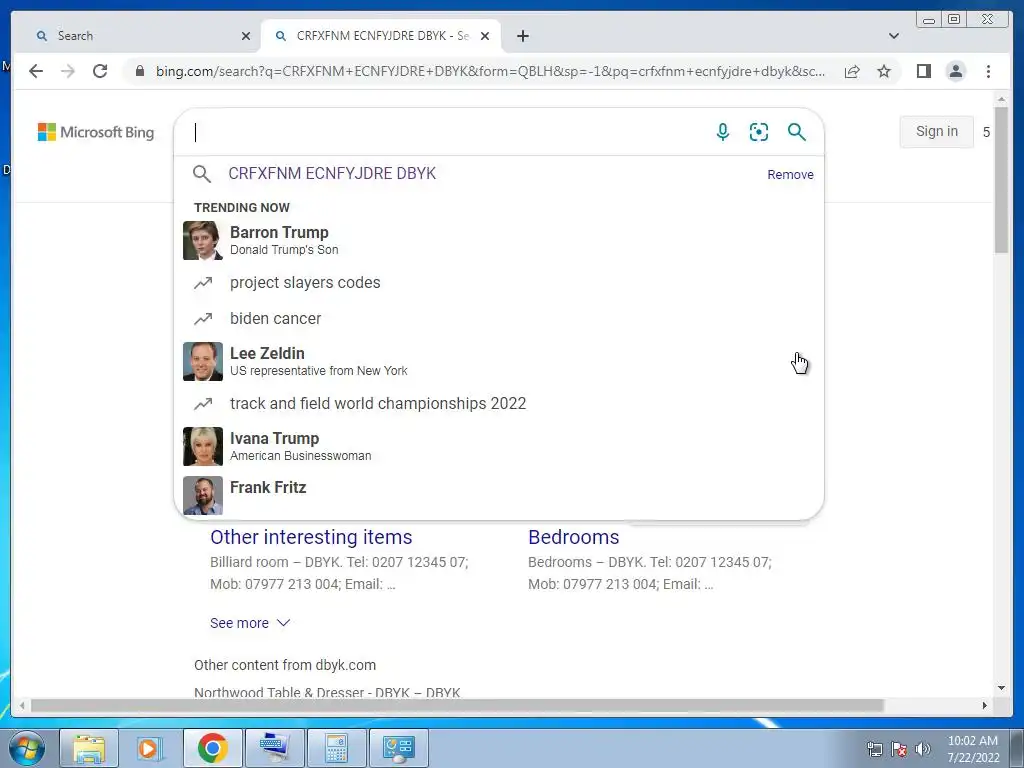Open control panel taskbar icon

[398, 748]
